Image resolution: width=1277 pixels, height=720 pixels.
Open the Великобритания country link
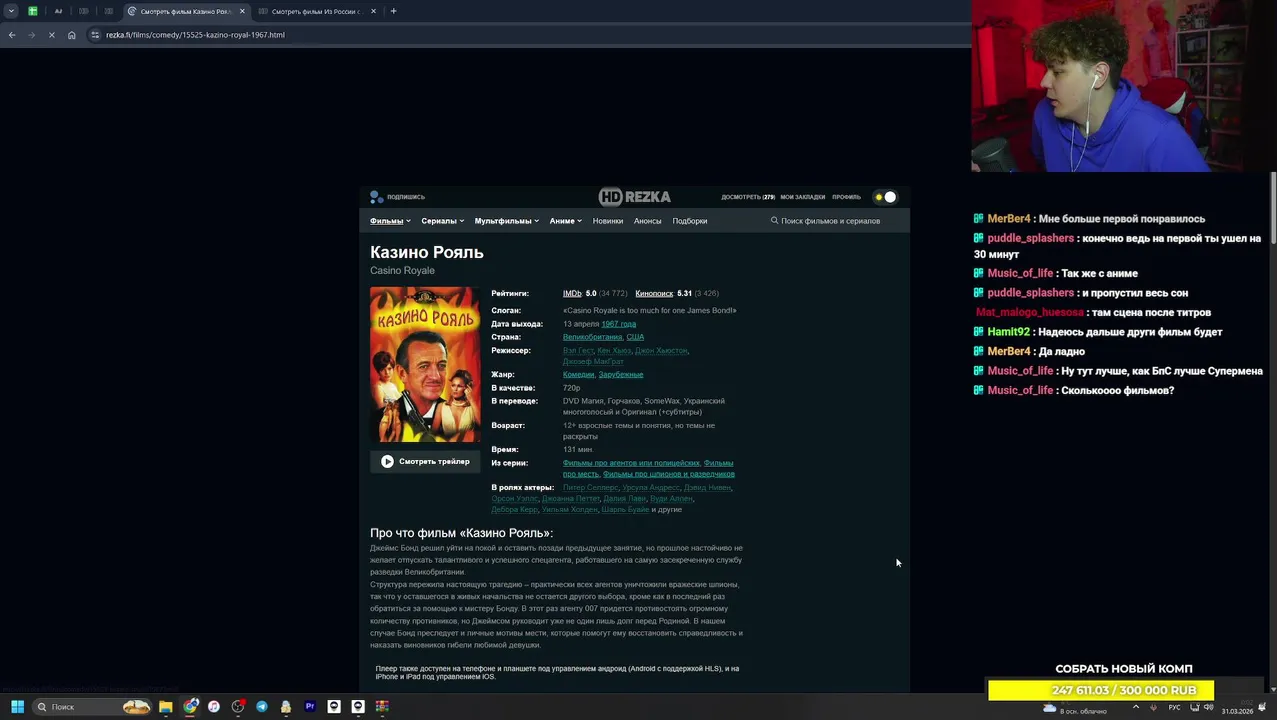point(592,337)
